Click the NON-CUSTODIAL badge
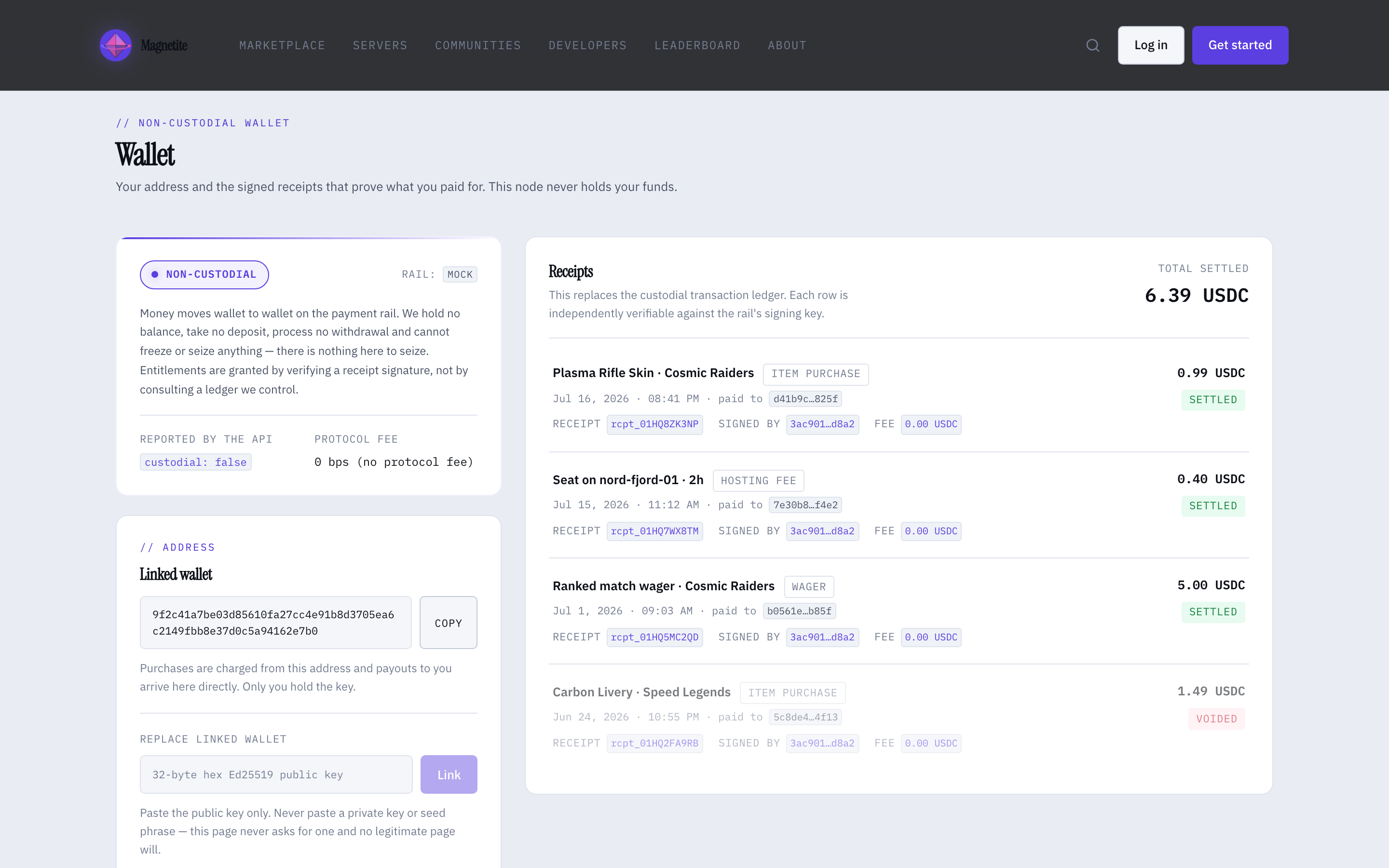The image size is (1389, 868). (204, 274)
